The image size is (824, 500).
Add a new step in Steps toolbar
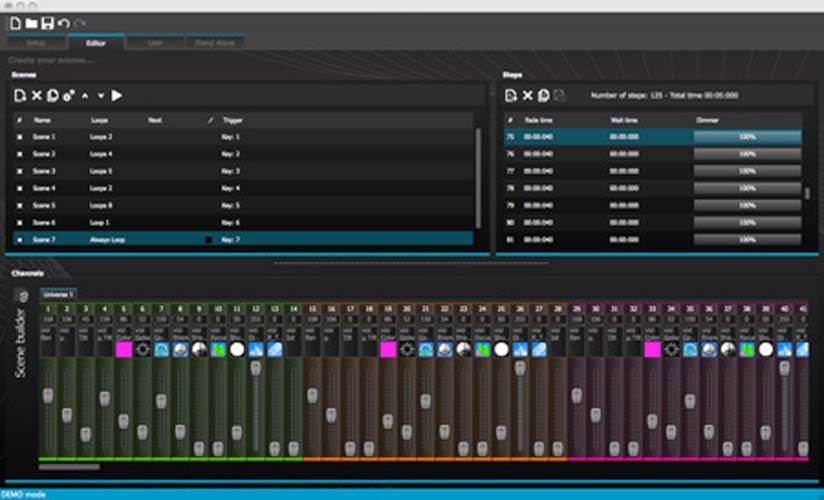click(511, 96)
